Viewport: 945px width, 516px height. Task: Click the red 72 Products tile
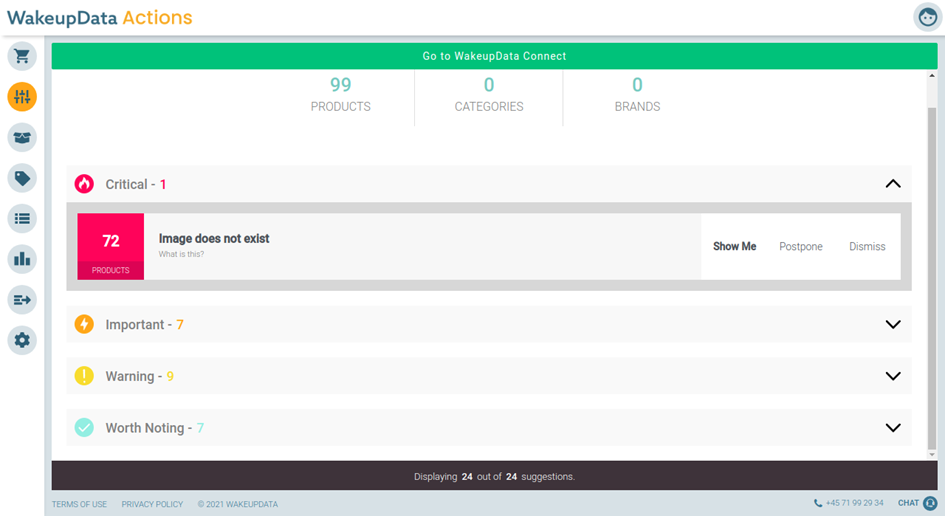click(x=111, y=246)
